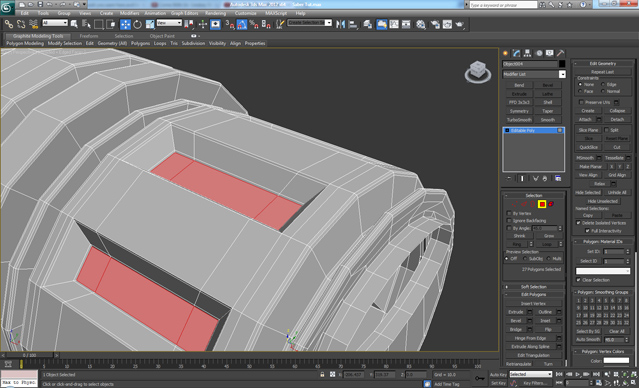Select Vertex sub-object level
Viewport: 639px width, 388px height.
515,204
